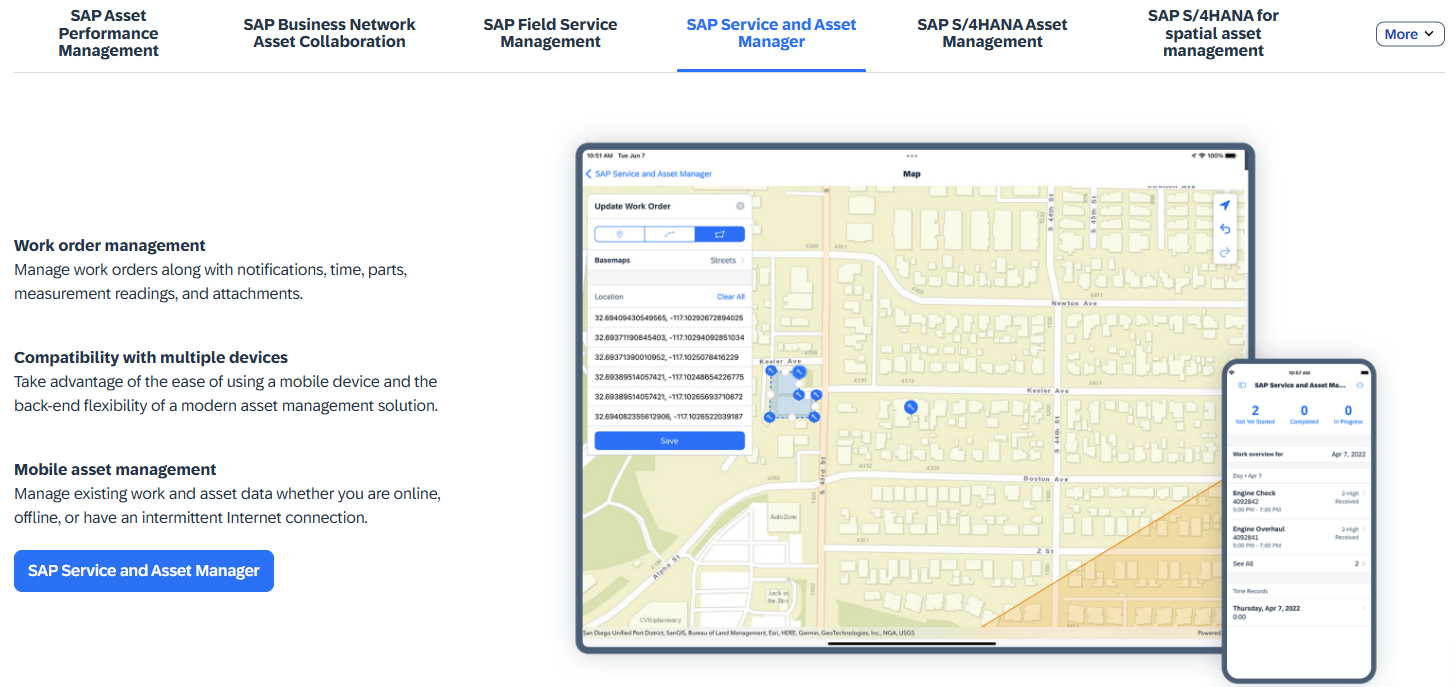Image resolution: width=1456 pixels, height=687 pixels.
Task: Click the Boston Ave street label
Action: (1046, 480)
